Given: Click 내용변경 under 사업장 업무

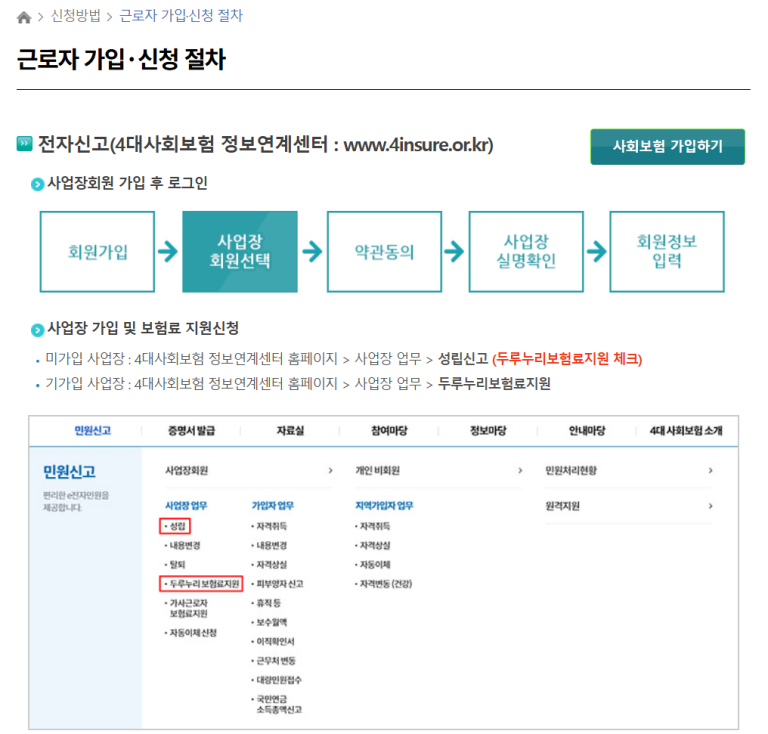Looking at the screenshot, I should (183, 545).
